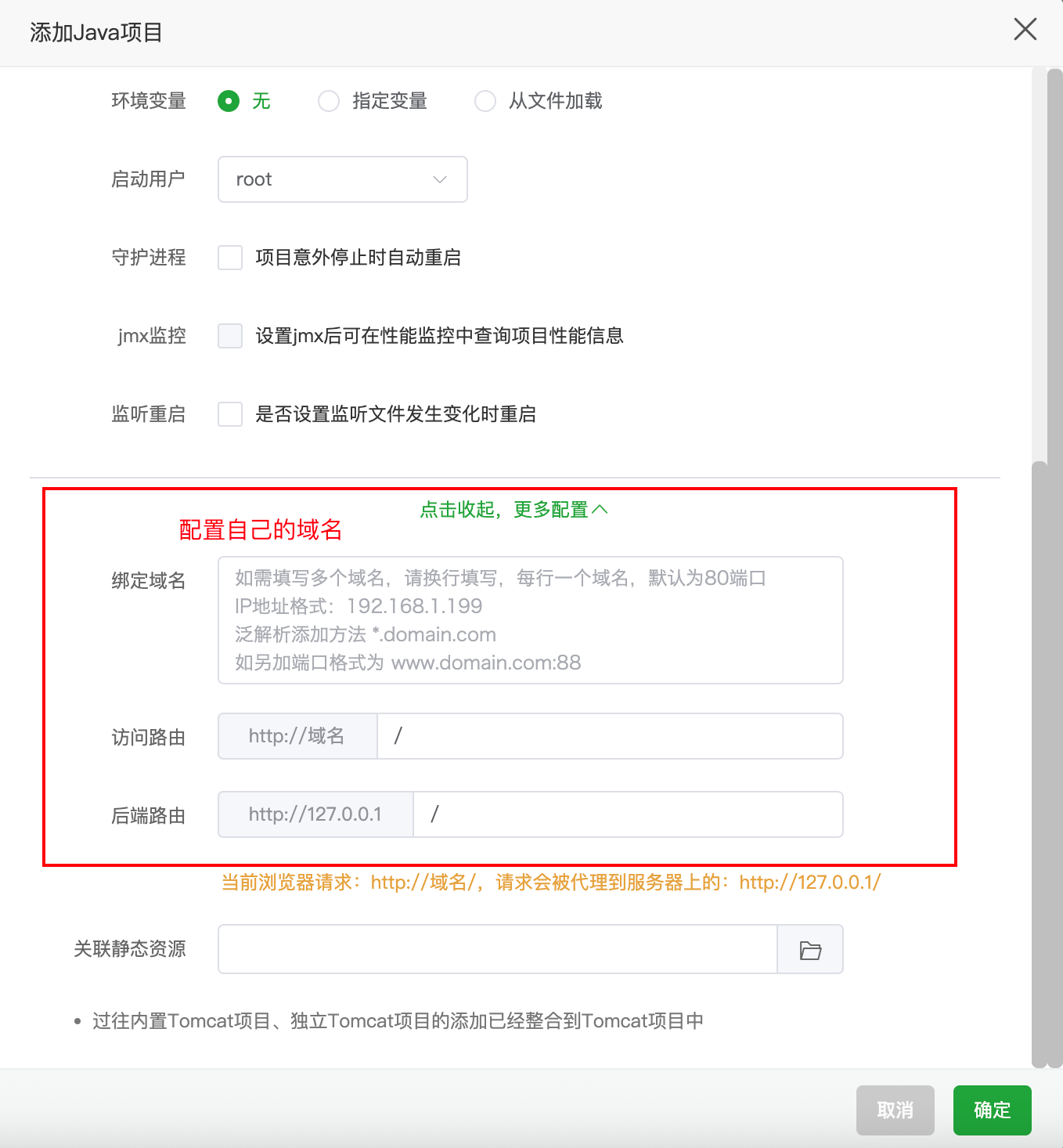Click the 访问路由 path input

pos(611,736)
